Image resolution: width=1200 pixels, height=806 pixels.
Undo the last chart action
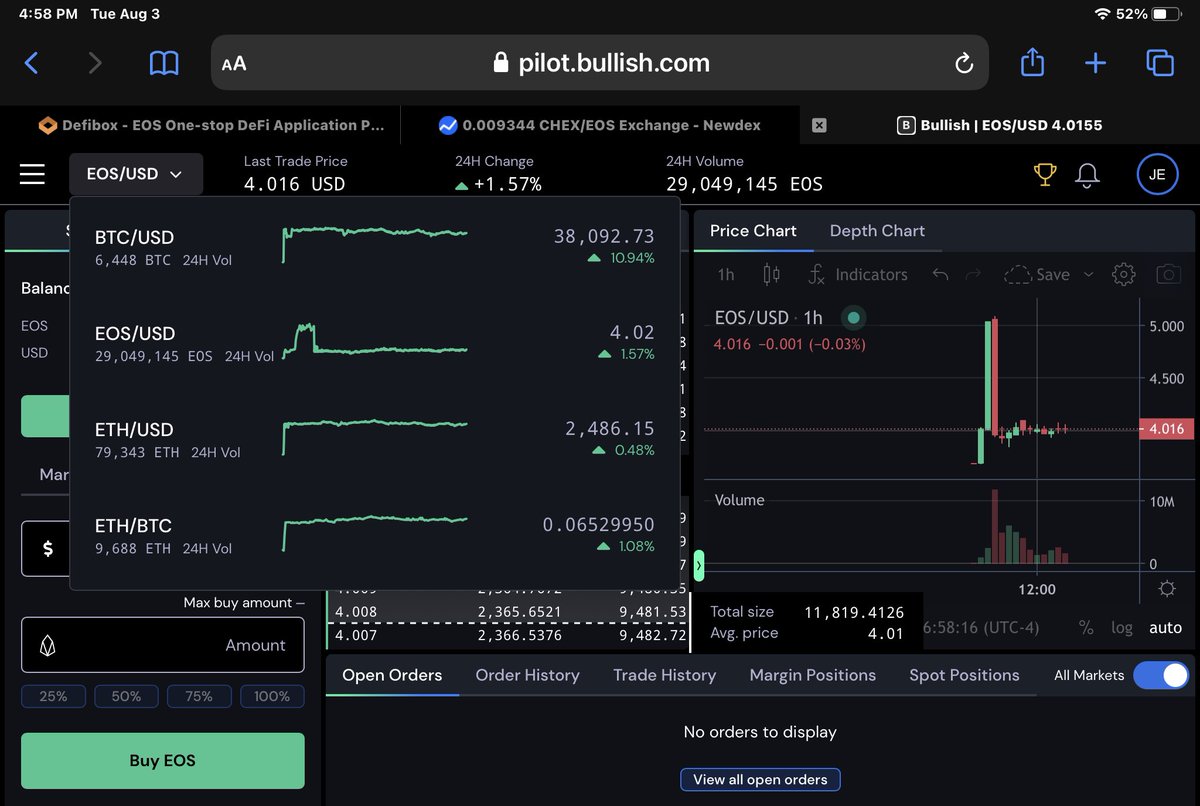[940, 274]
